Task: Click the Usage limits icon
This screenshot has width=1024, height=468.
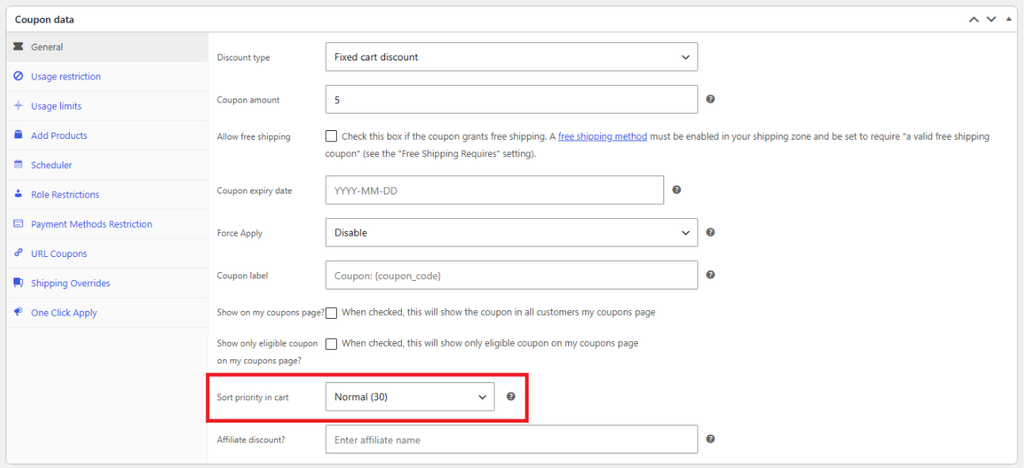Action: click(x=18, y=106)
